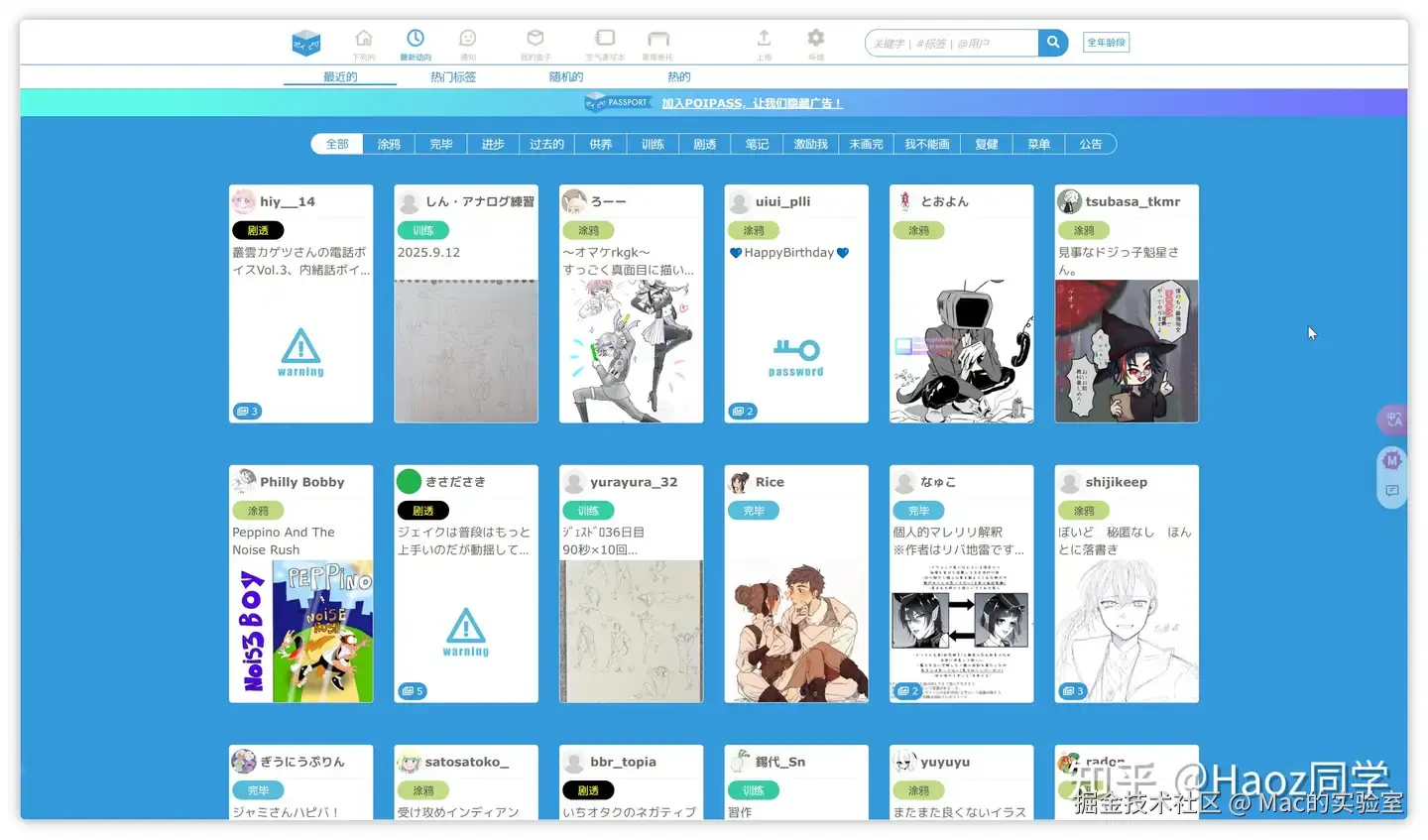The height and width of the screenshot is (840, 1428).
Task: Click the green avatar of きさだきき
Action: tap(410, 481)
